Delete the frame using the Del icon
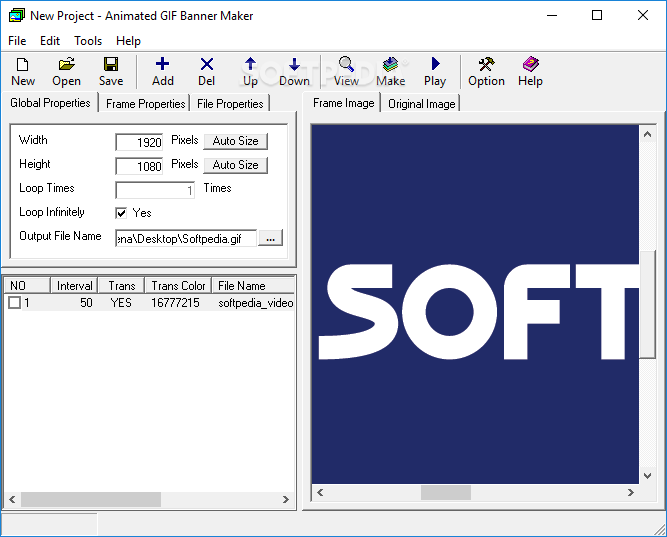Screen dimensions: 667x537 [x=207, y=71]
